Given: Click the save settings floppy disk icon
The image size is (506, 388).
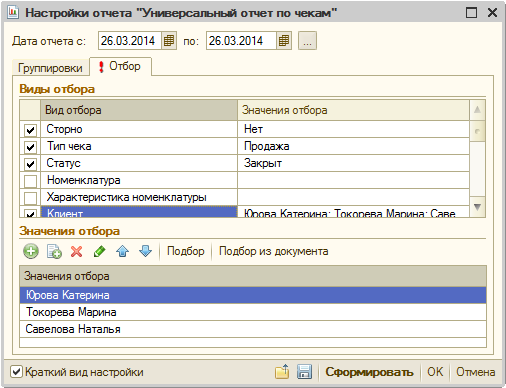Looking at the screenshot, I should tap(304, 372).
